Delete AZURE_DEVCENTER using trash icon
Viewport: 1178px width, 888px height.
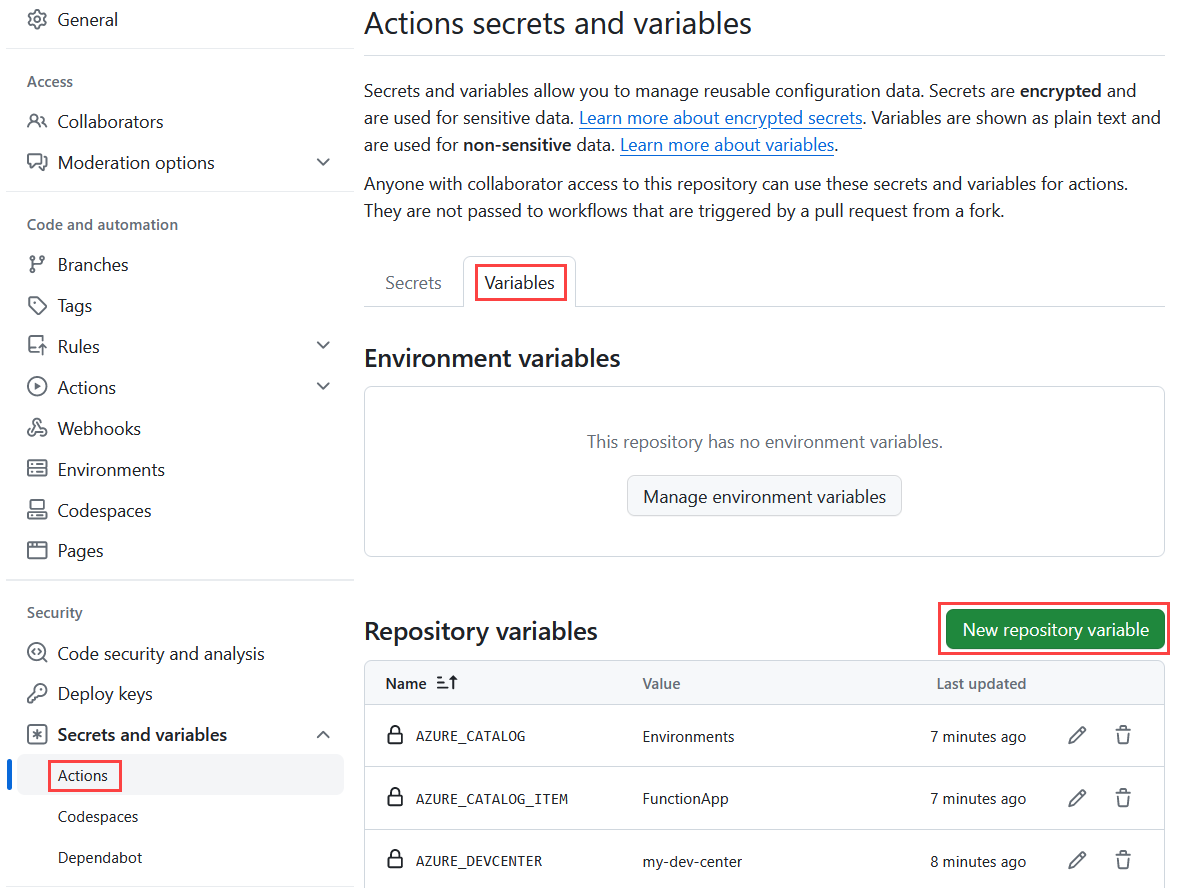[1123, 860]
